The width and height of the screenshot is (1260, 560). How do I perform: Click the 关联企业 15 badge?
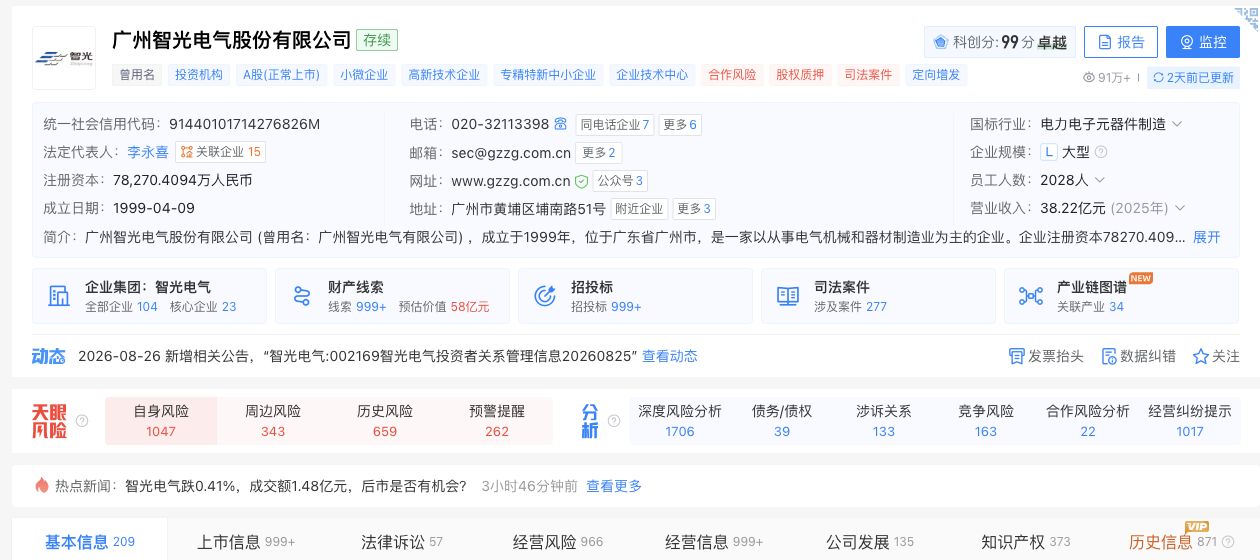click(221, 152)
